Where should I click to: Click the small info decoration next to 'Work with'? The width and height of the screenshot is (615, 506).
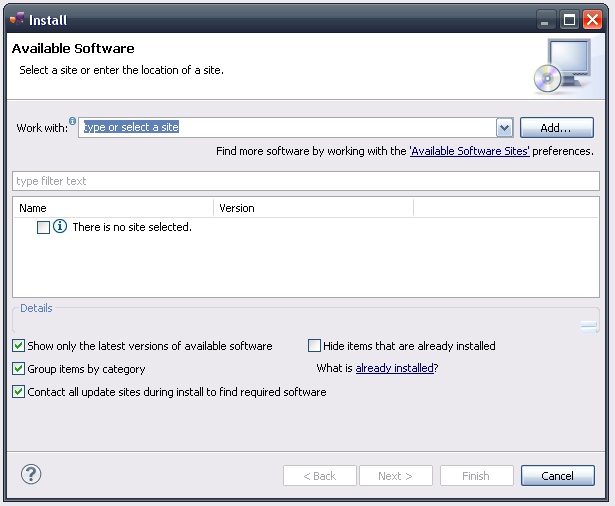click(73, 121)
